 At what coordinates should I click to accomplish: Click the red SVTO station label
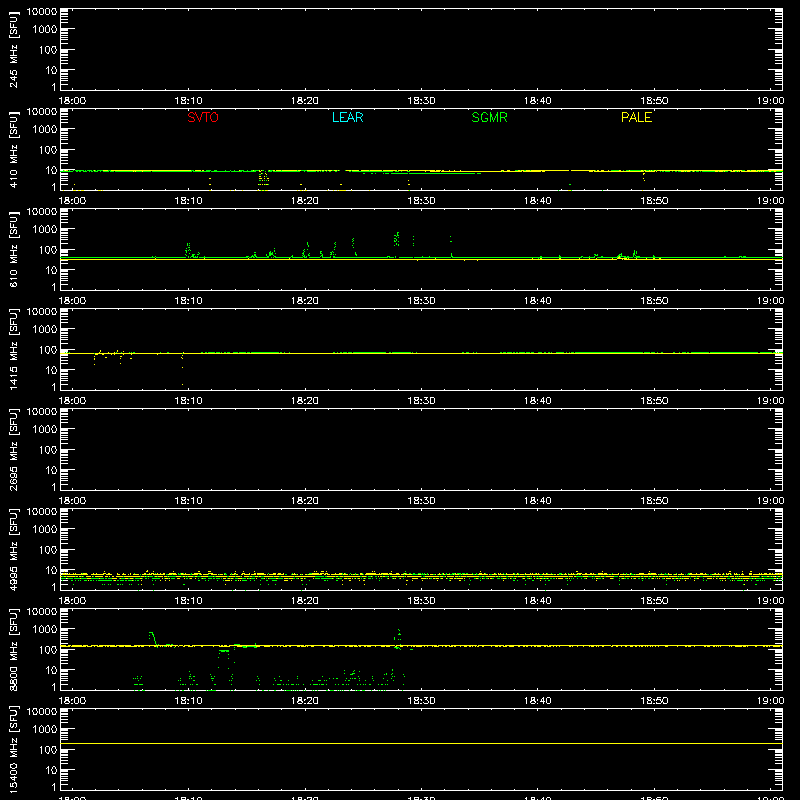tap(203, 117)
